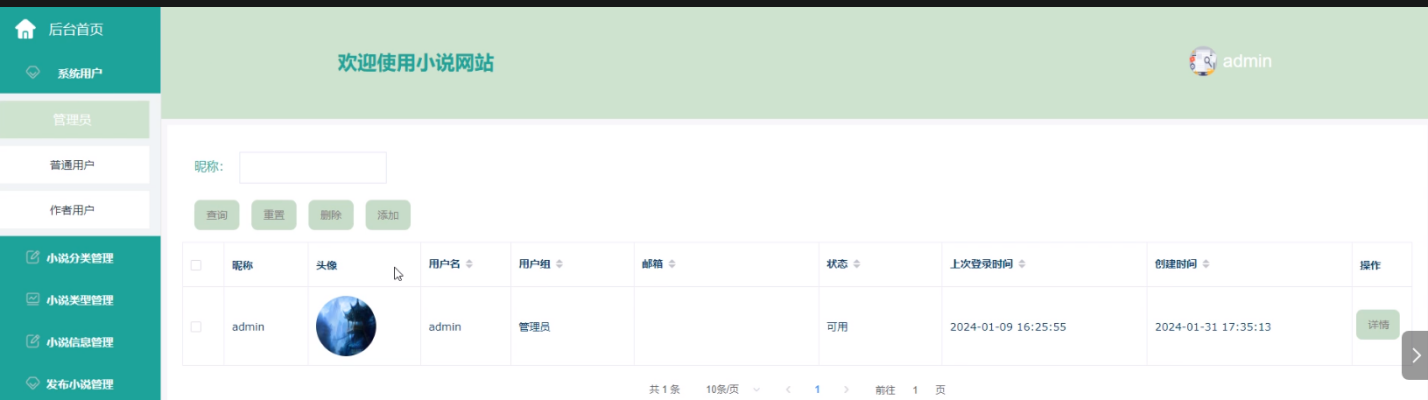Open the admin account menu in header
This screenshot has width=1428, height=400.
(1230, 61)
